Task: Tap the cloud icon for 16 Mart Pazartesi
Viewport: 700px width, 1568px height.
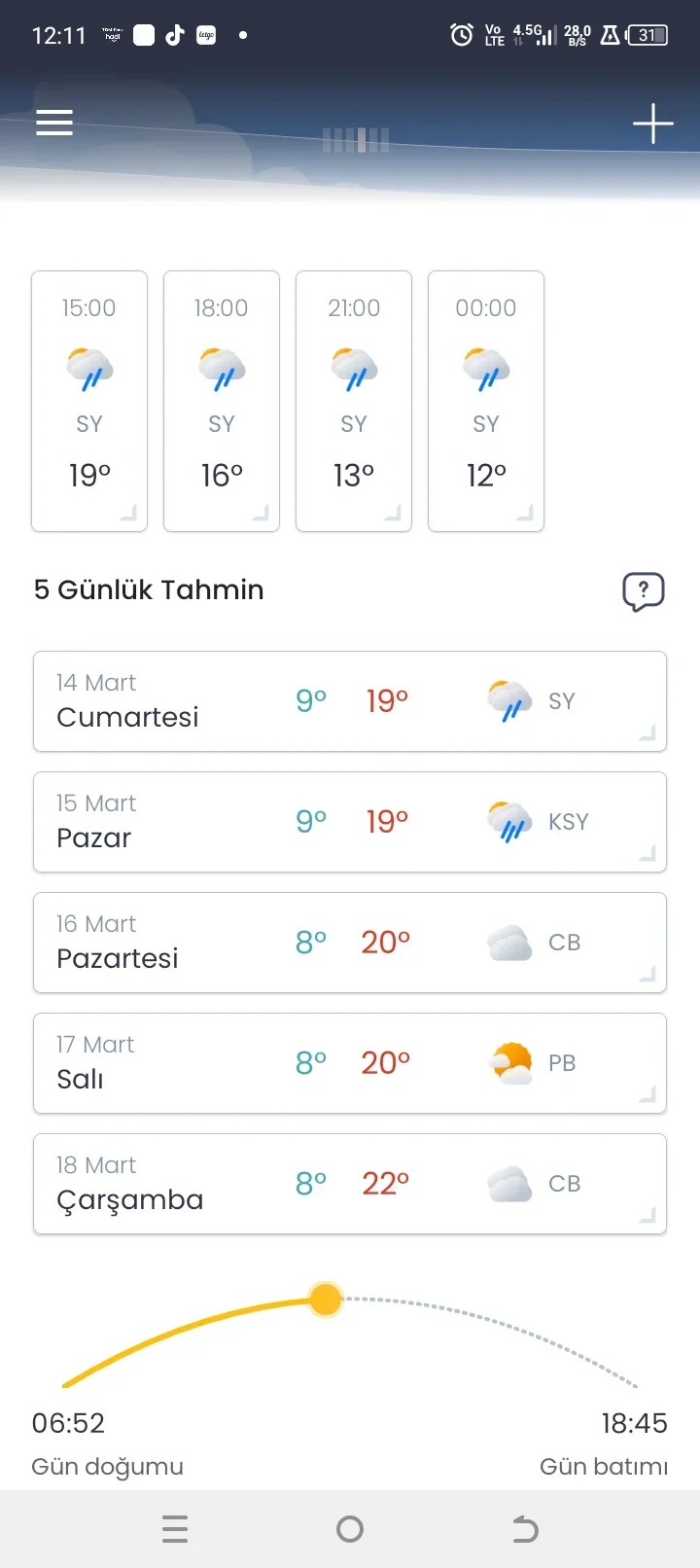Action: (x=509, y=943)
